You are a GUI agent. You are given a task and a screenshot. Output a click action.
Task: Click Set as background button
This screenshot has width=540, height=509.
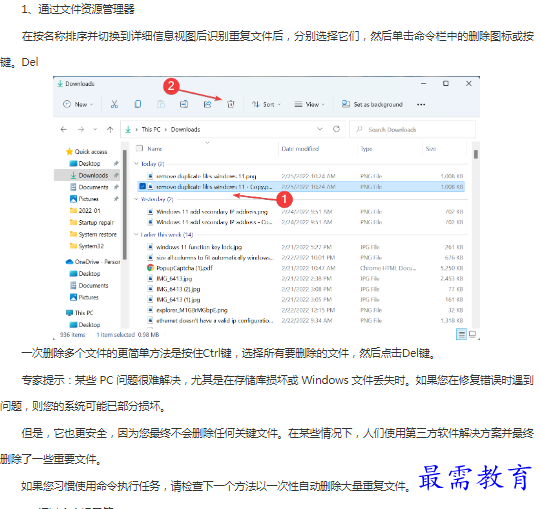click(372, 104)
